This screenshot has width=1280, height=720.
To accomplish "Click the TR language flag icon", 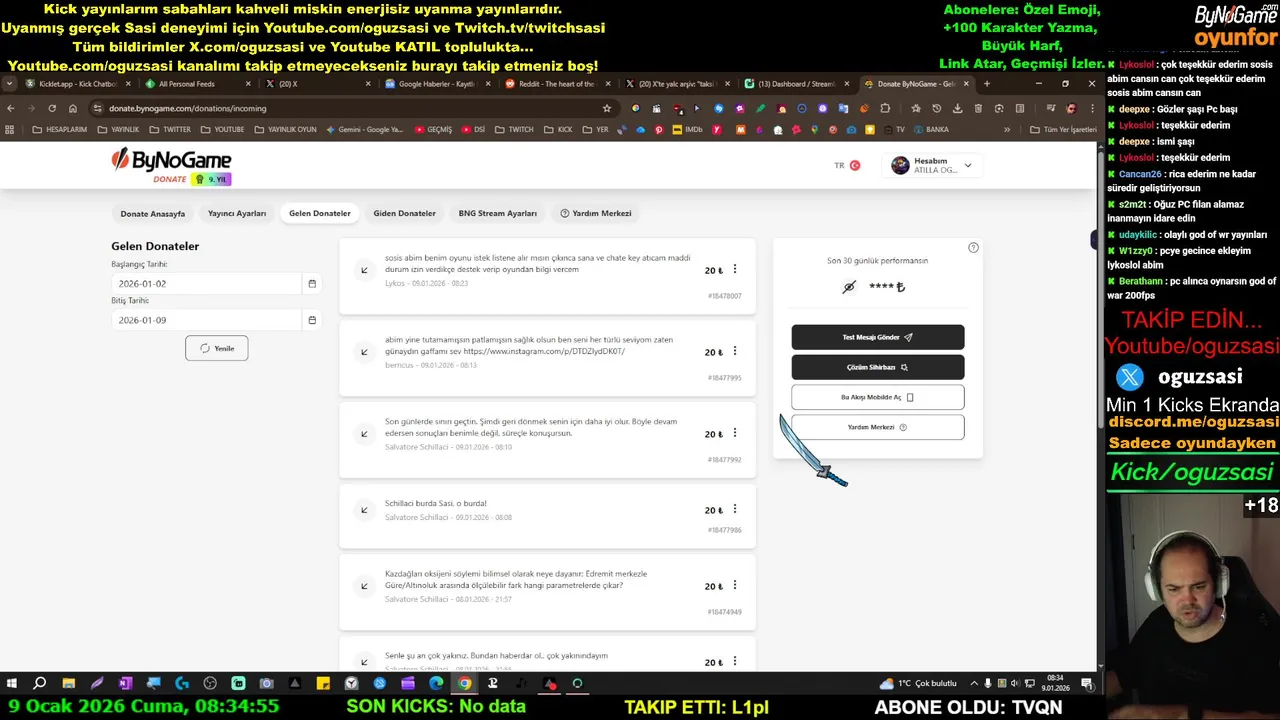I will click(x=855, y=165).
